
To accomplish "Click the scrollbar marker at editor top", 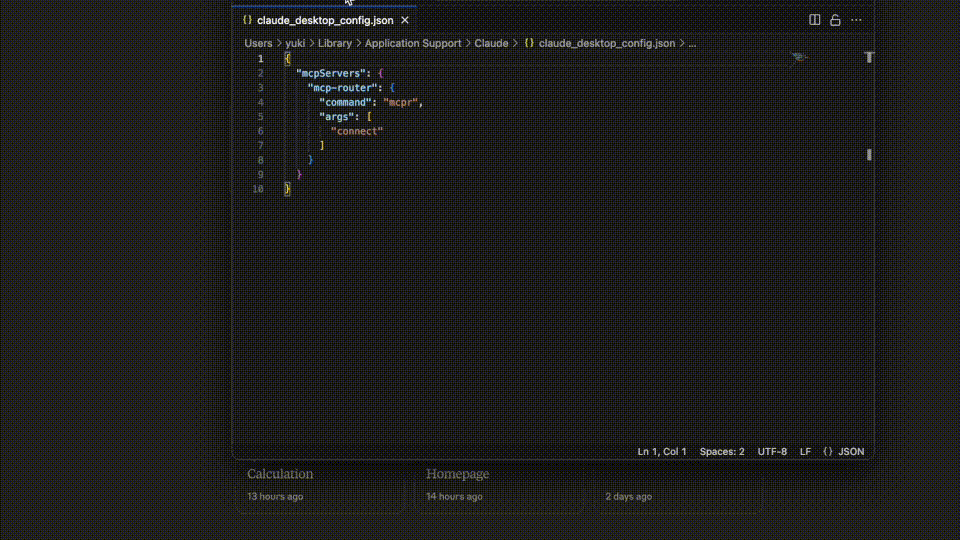I will pyautogui.click(x=869, y=58).
